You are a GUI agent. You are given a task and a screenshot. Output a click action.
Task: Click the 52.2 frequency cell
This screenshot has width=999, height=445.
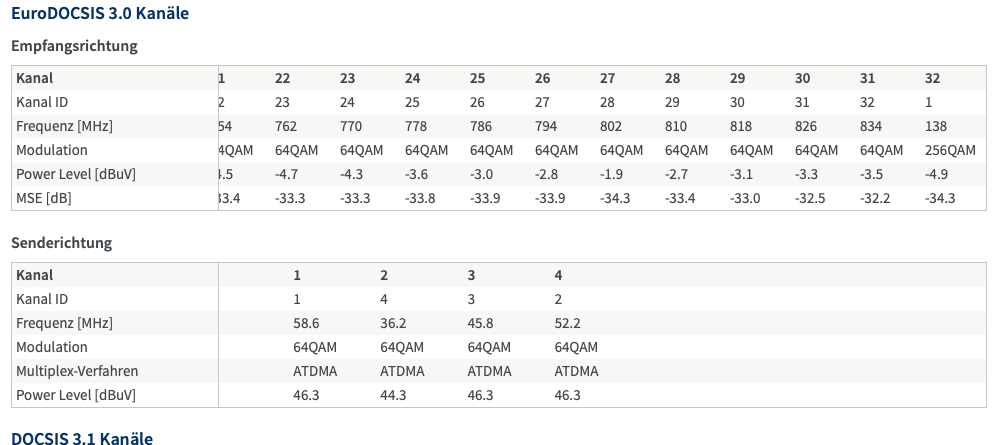[568, 323]
